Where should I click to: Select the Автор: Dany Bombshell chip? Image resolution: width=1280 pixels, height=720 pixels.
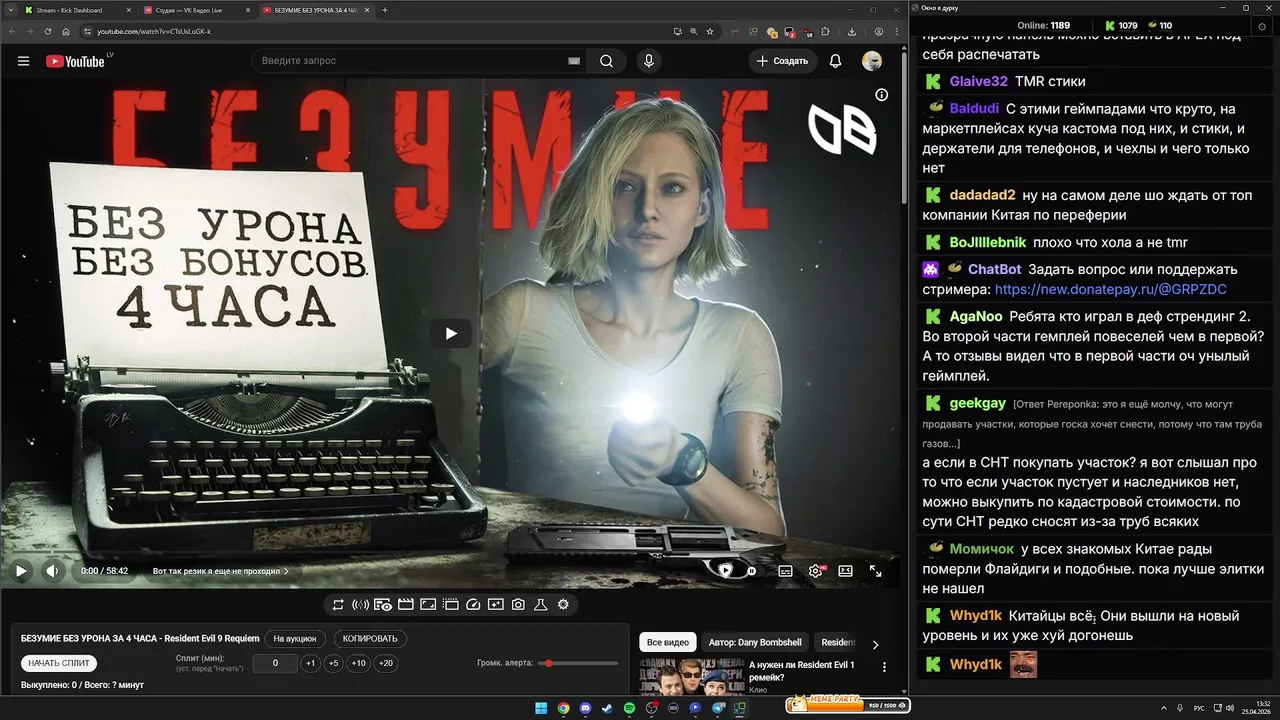pyautogui.click(x=755, y=642)
